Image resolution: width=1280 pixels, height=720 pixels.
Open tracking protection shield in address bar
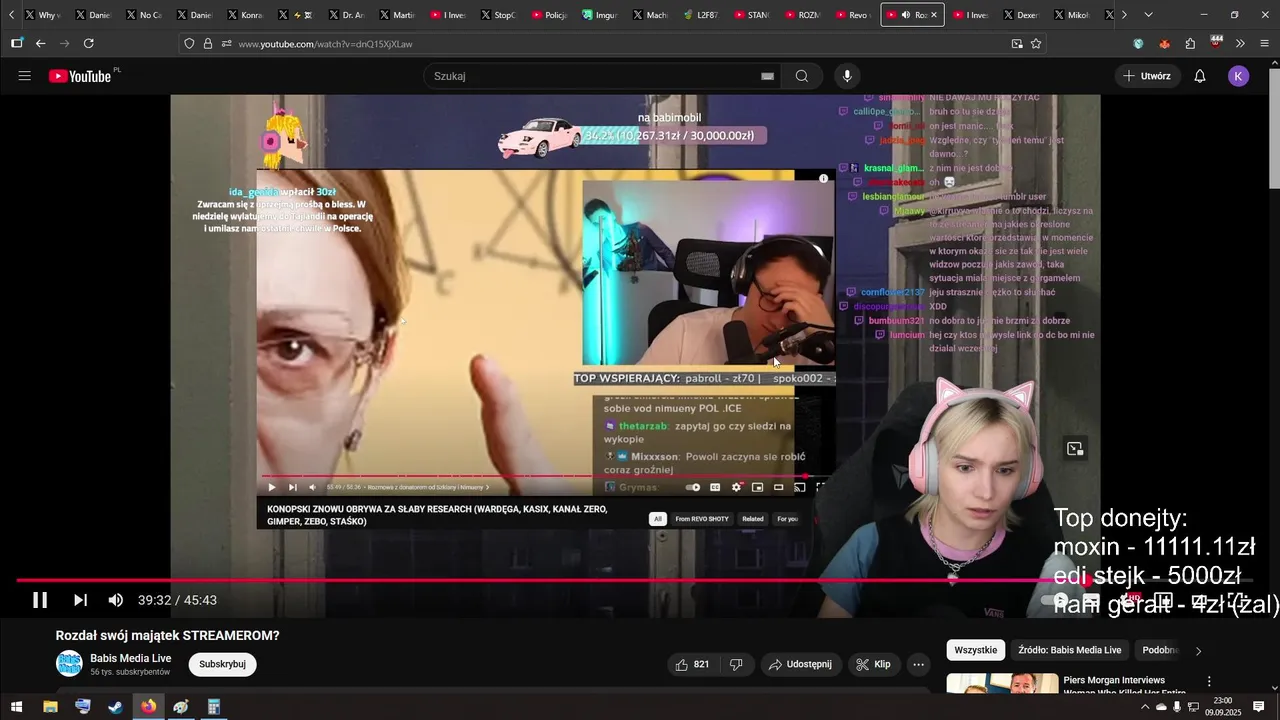189,43
